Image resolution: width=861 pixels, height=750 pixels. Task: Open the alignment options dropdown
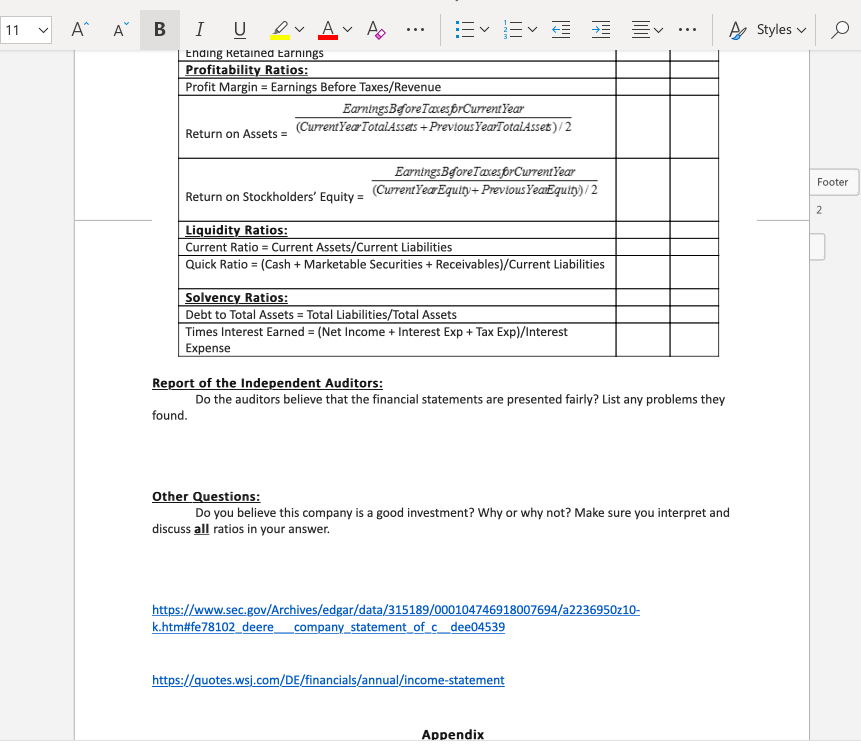[658, 29]
